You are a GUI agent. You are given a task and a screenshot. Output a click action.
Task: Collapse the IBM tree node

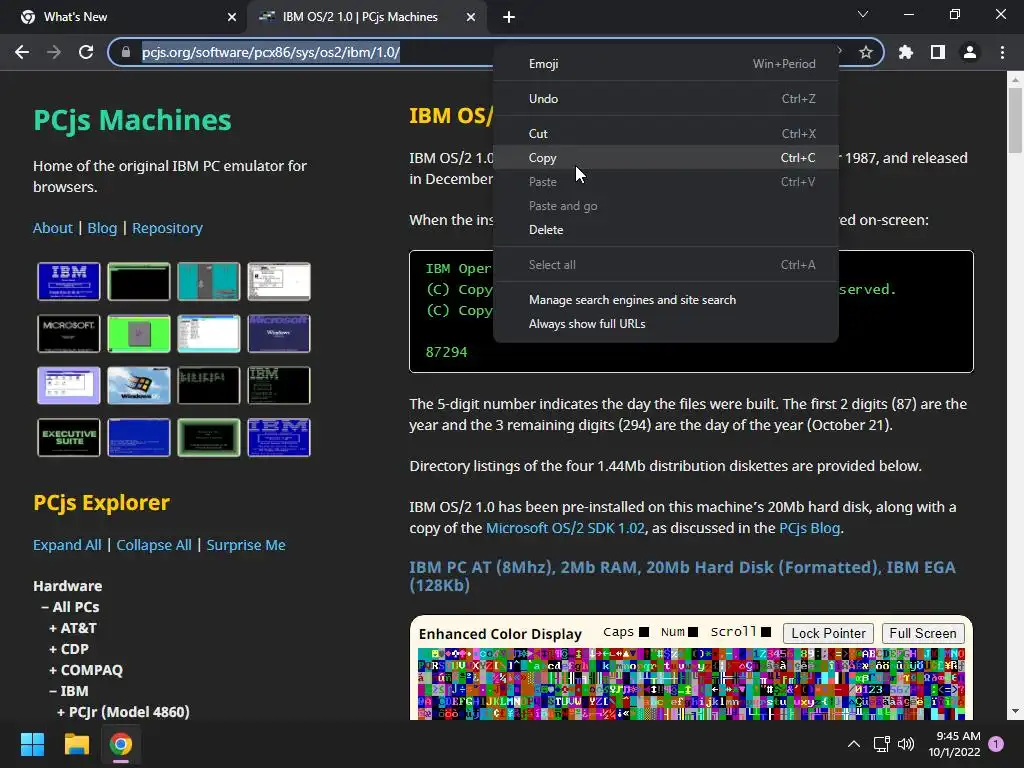point(69,691)
